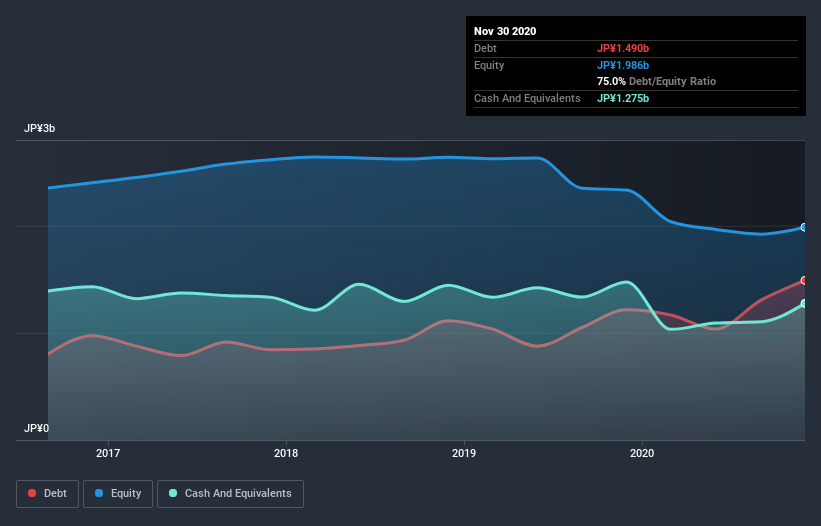Click the Debt row label in tooltip
Screen dimensions: 821x526
click(485, 48)
